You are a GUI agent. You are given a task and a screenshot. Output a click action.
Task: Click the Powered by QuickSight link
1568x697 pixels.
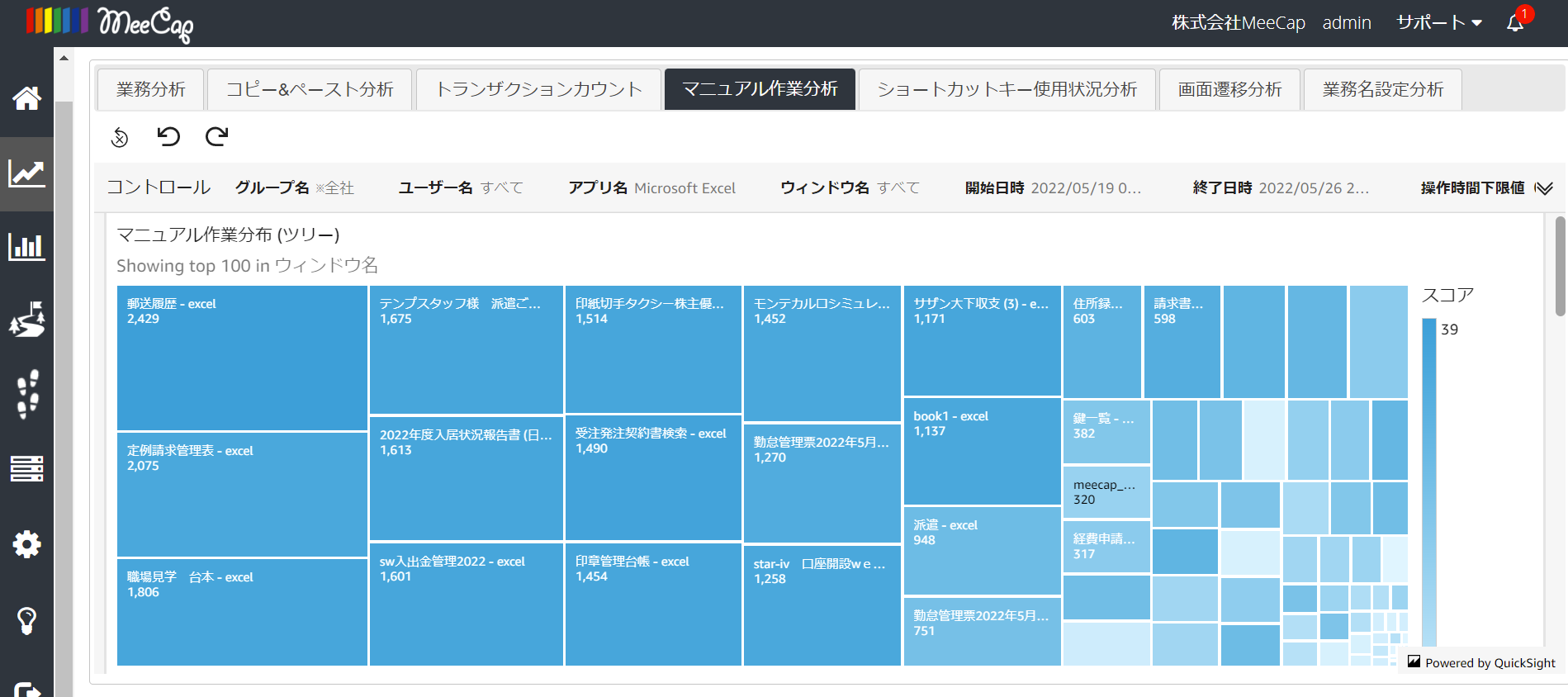pyautogui.click(x=1481, y=662)
